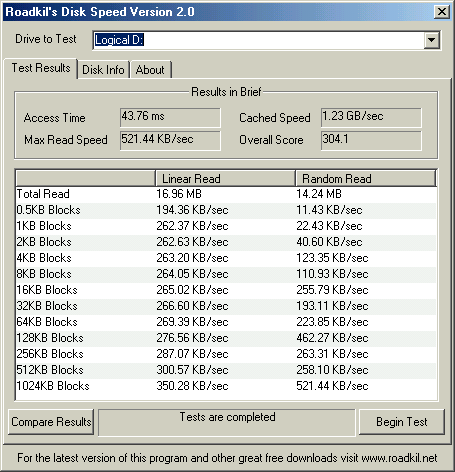455x472 pixels.
Task: Click linear read value 287.07 KB/sec
Action: click(x=192, y=354)
